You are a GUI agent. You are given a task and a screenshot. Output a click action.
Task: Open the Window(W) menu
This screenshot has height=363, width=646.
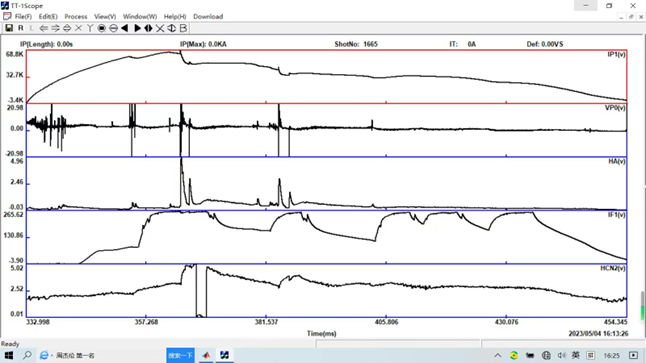point(140,16)
